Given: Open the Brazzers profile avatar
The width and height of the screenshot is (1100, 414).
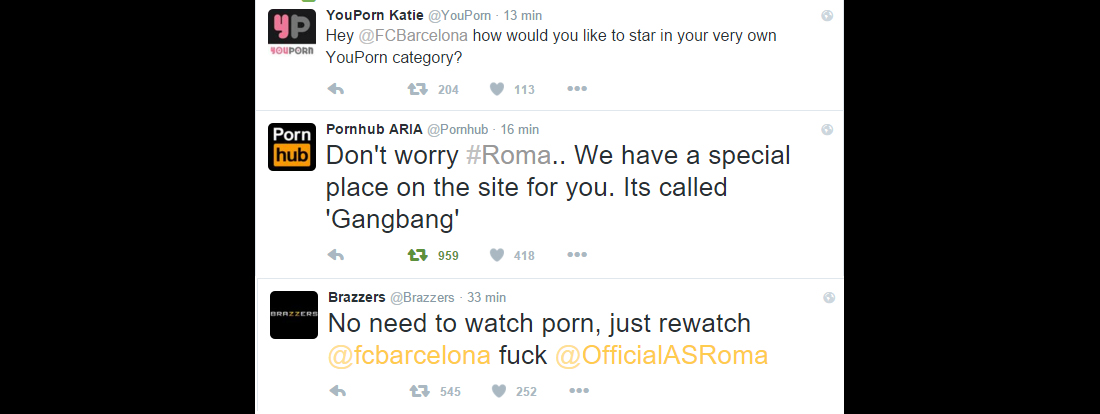Looking at the screenshot, I should (294, 314).
